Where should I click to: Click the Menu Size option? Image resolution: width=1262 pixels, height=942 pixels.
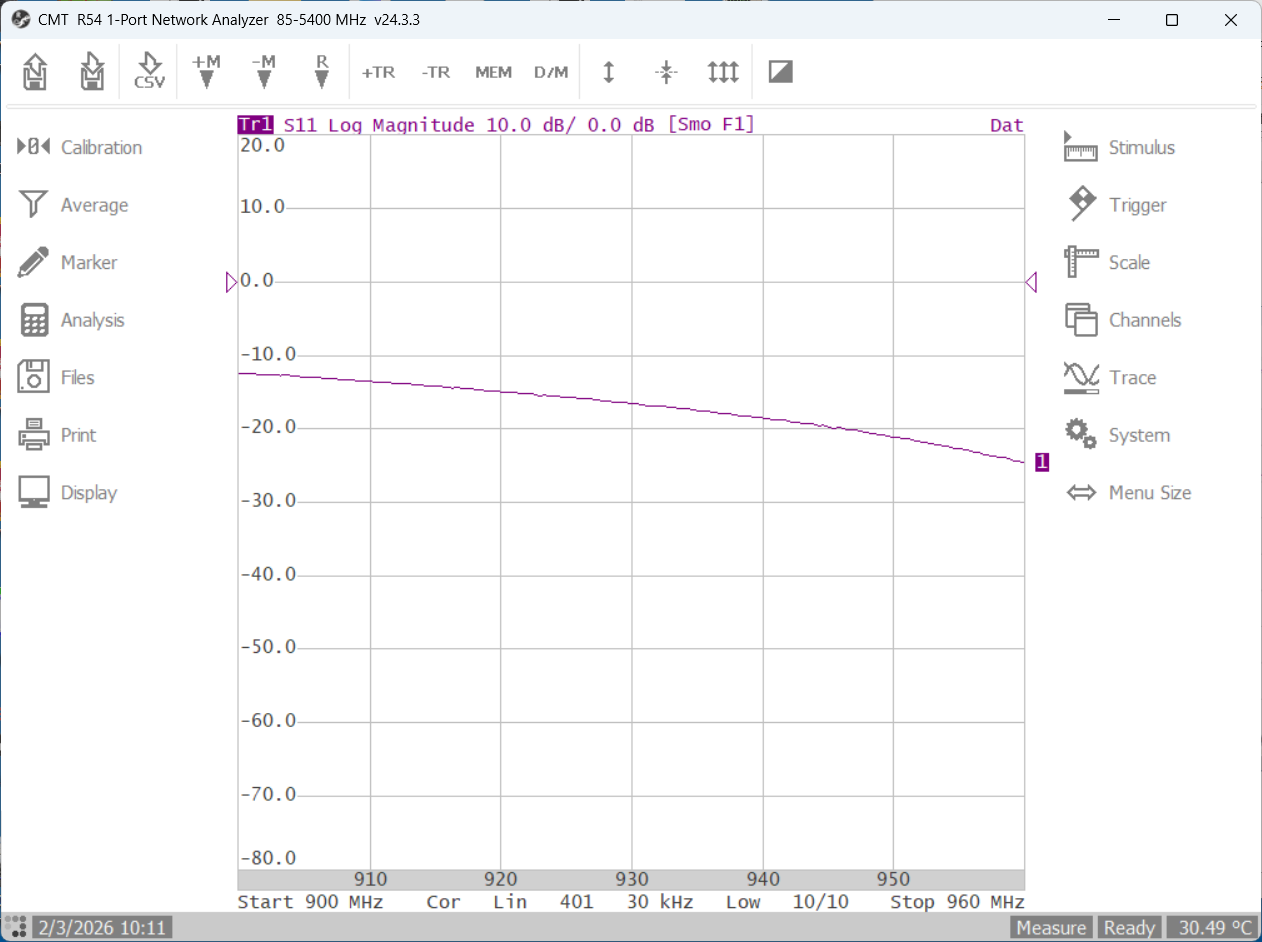coord(1150,493)
